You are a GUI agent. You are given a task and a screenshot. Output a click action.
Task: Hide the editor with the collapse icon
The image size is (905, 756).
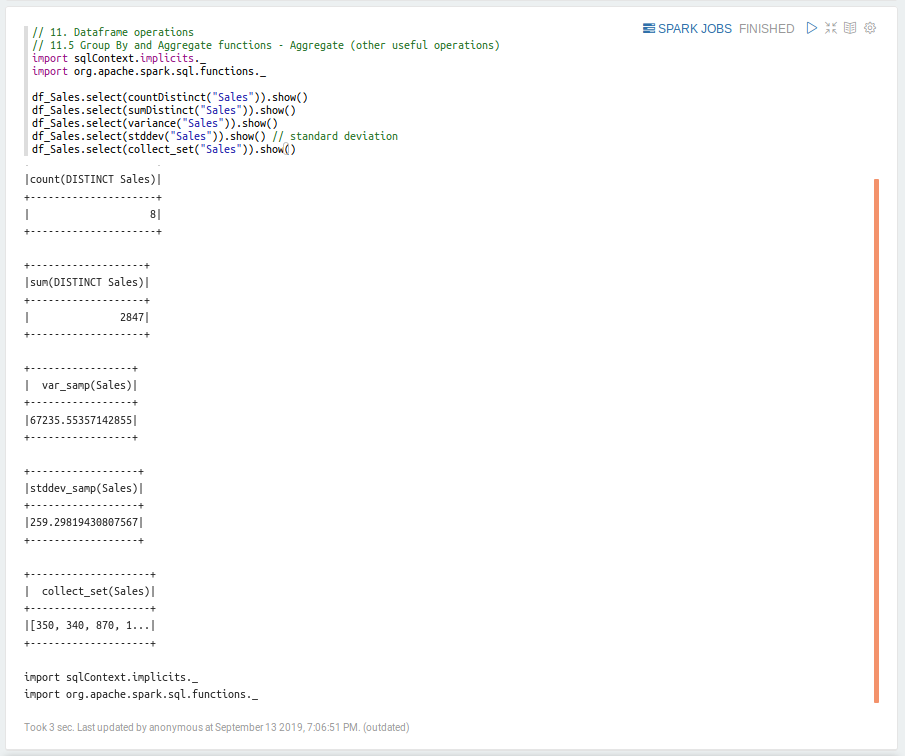point(831,28)
